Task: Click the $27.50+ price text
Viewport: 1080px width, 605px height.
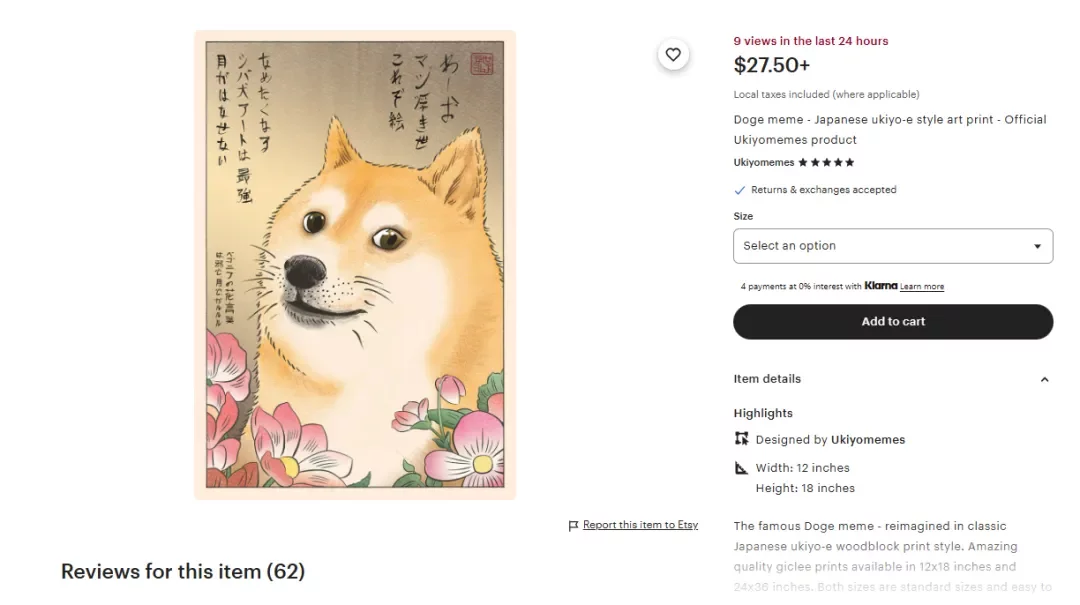Action: (771, 65)
